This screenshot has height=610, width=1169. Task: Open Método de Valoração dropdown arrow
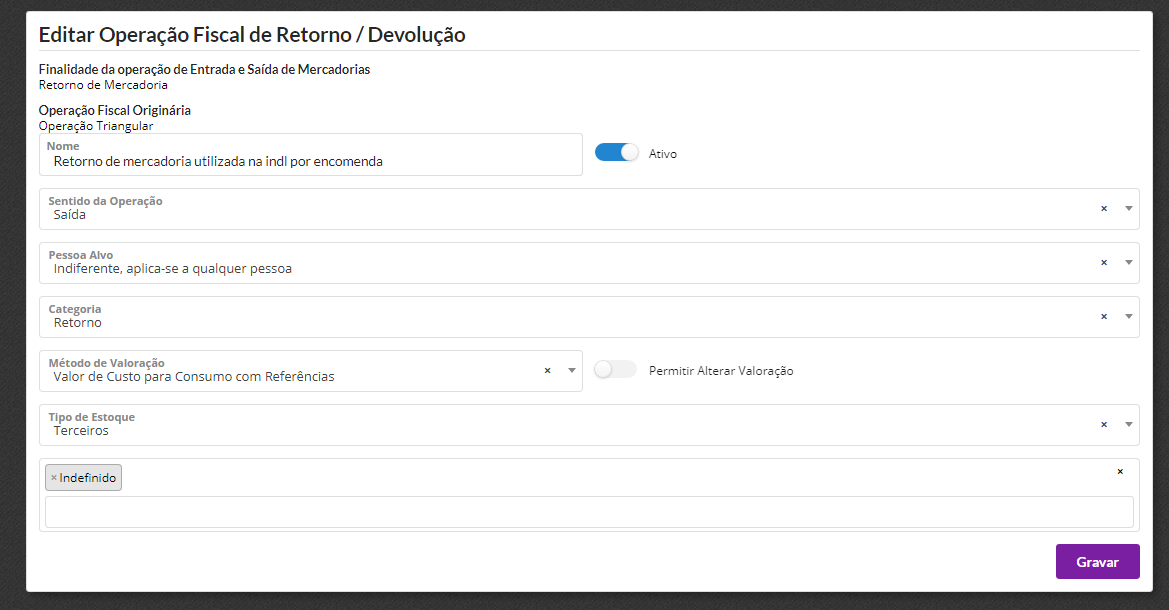pos(571,371)
